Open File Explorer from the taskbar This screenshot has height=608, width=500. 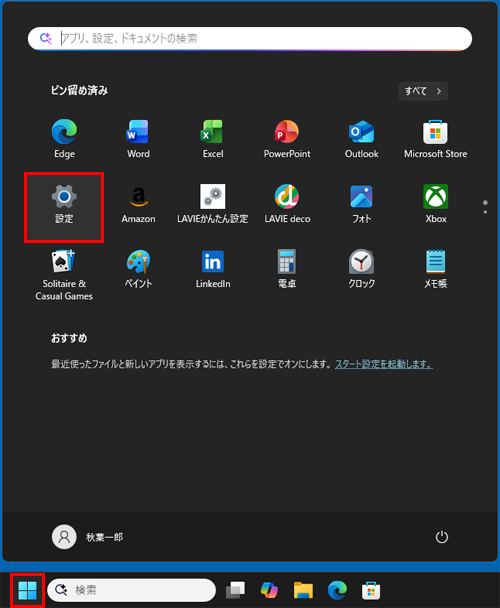[x=303, y=590]
